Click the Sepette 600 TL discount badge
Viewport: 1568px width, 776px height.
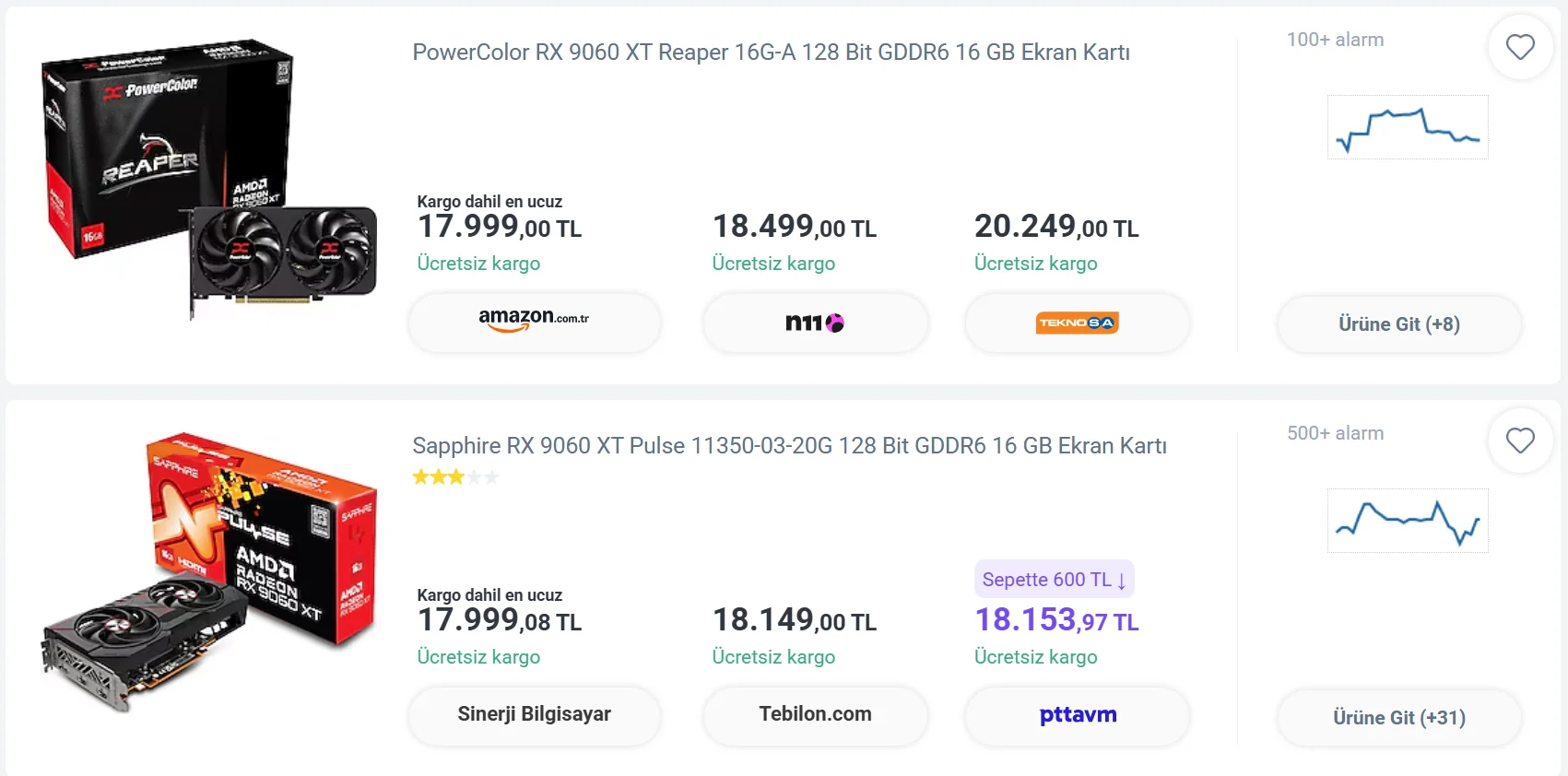(x=1054, y=580)
